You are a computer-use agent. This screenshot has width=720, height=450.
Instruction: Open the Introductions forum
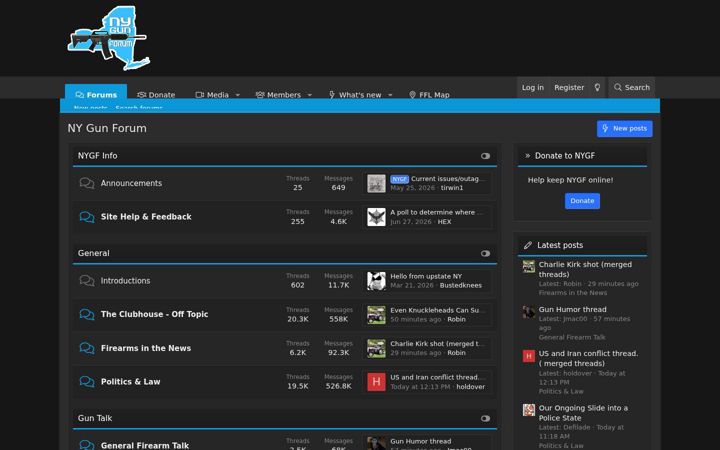[125, 281]
